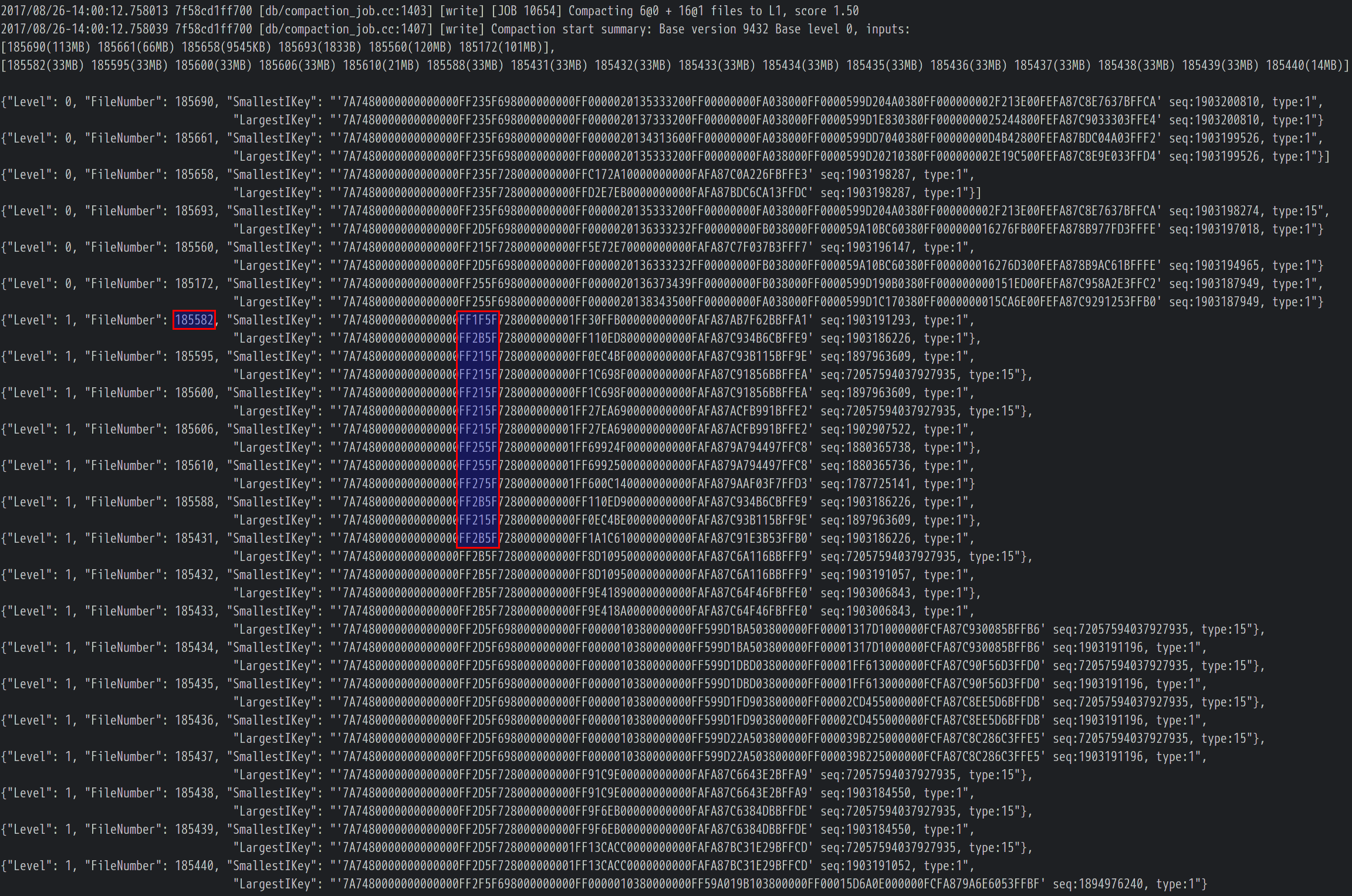Click FileNumber value 185560 in the Level 0 row

194,248
